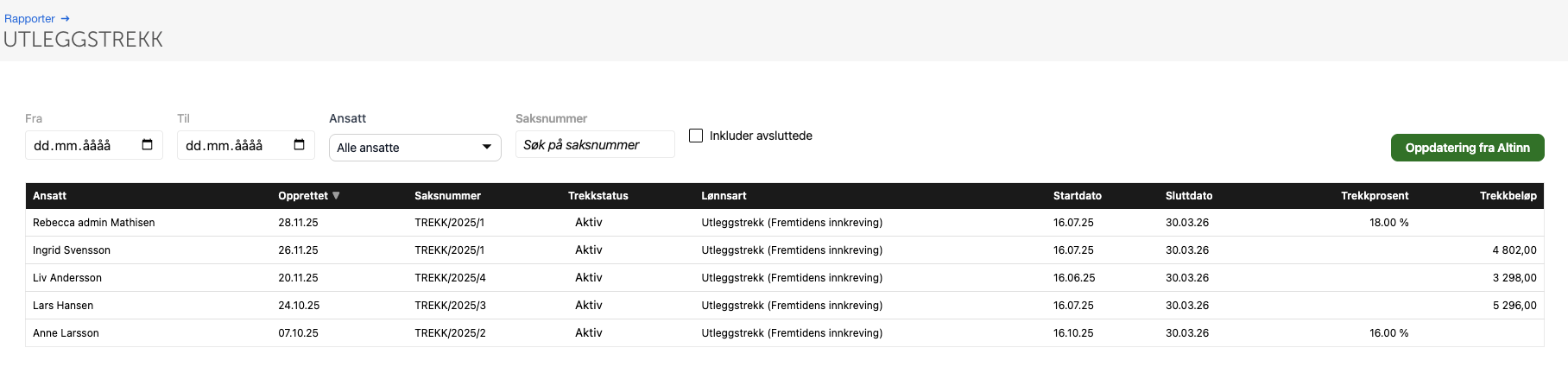The height and width of the screenshot is (373, 1568).
Task: Select Lars Hansen row name
Action: (63, 306)
